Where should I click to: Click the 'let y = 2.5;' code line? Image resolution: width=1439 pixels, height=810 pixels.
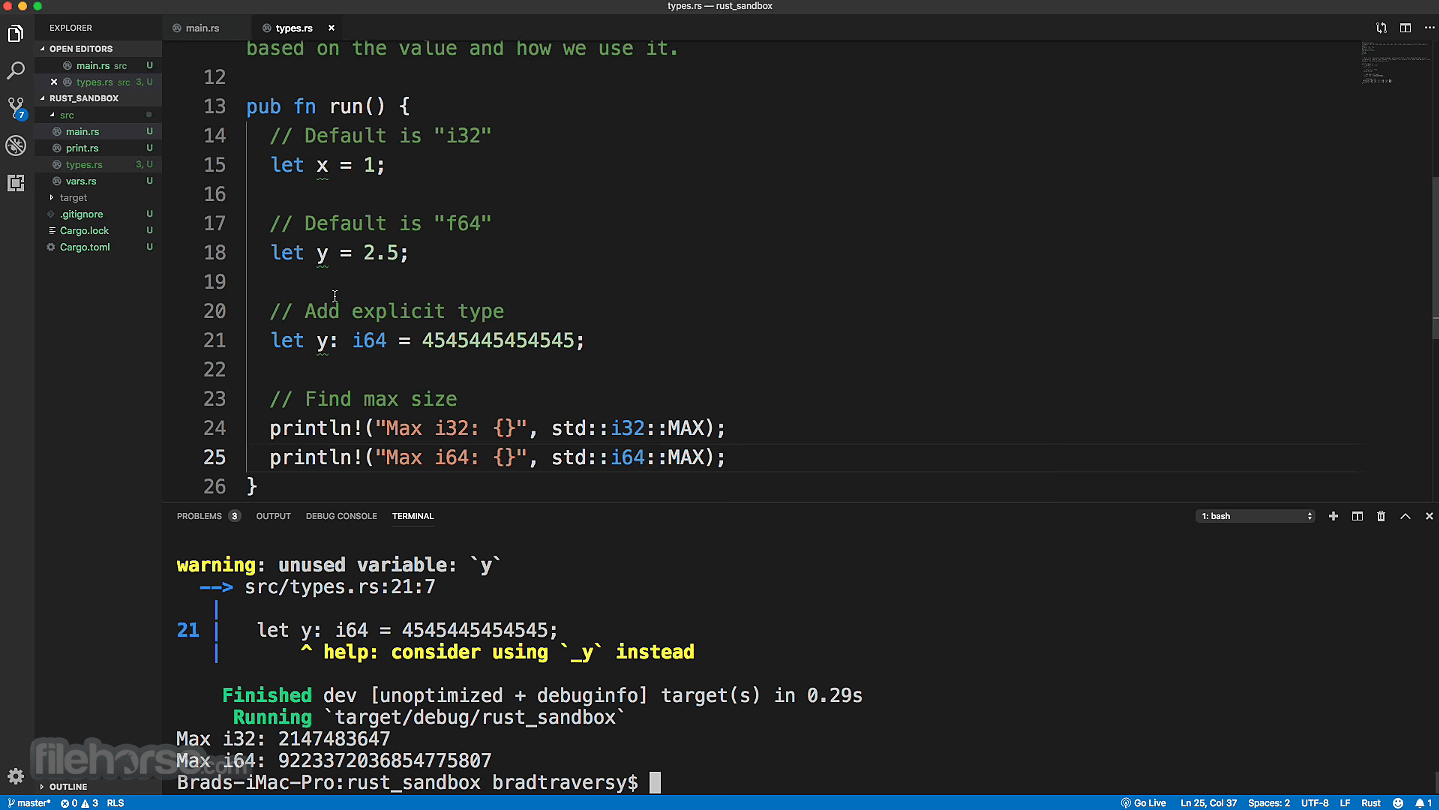(340, 253)
